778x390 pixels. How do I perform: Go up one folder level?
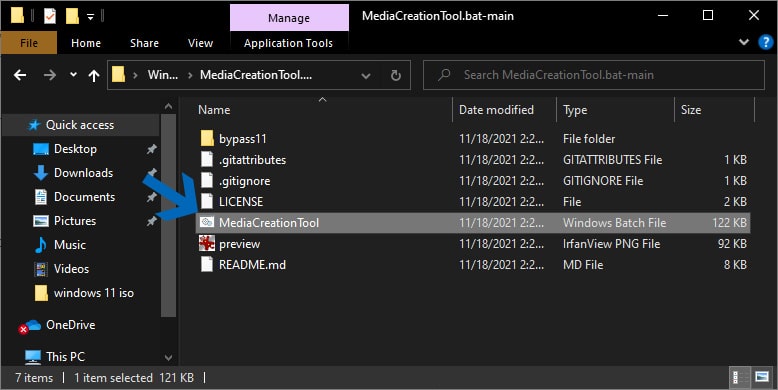coord(94,75)
